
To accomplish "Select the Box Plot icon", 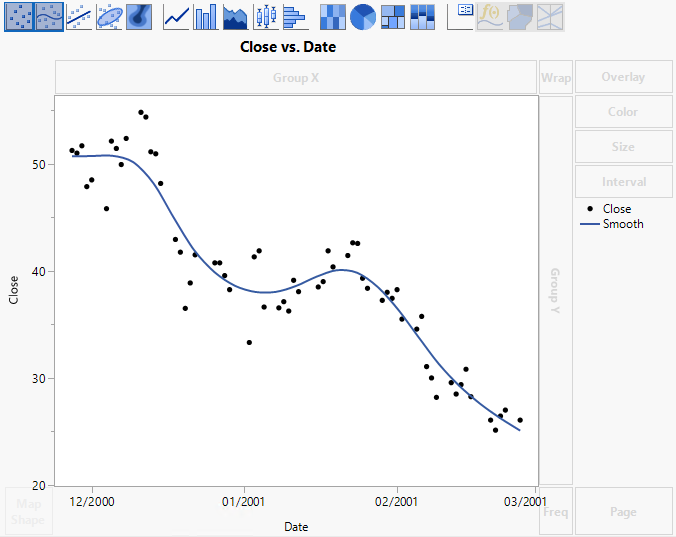I will [x=266, y=17].
